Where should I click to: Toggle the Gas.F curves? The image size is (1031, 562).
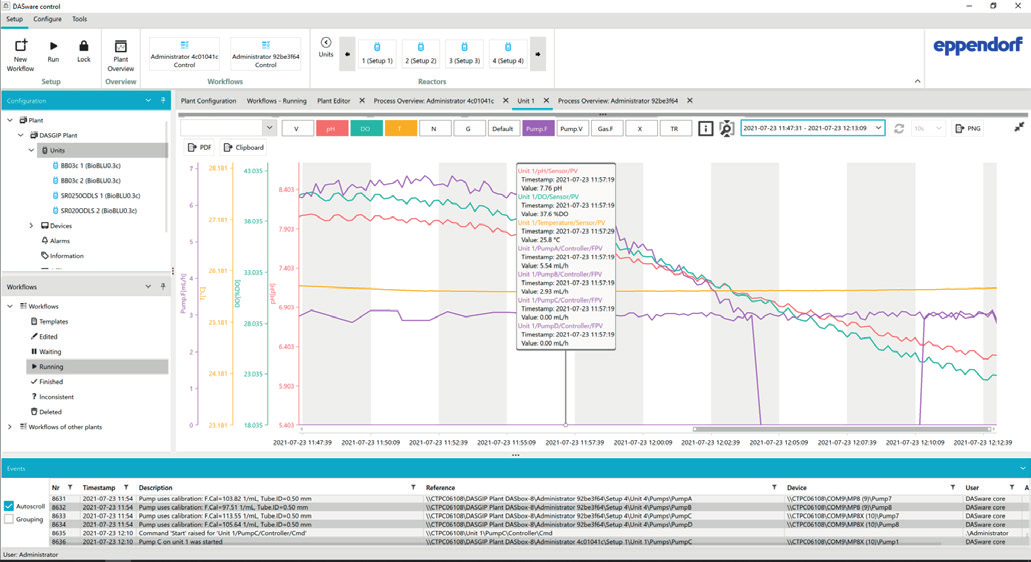(x=606, y=128)
